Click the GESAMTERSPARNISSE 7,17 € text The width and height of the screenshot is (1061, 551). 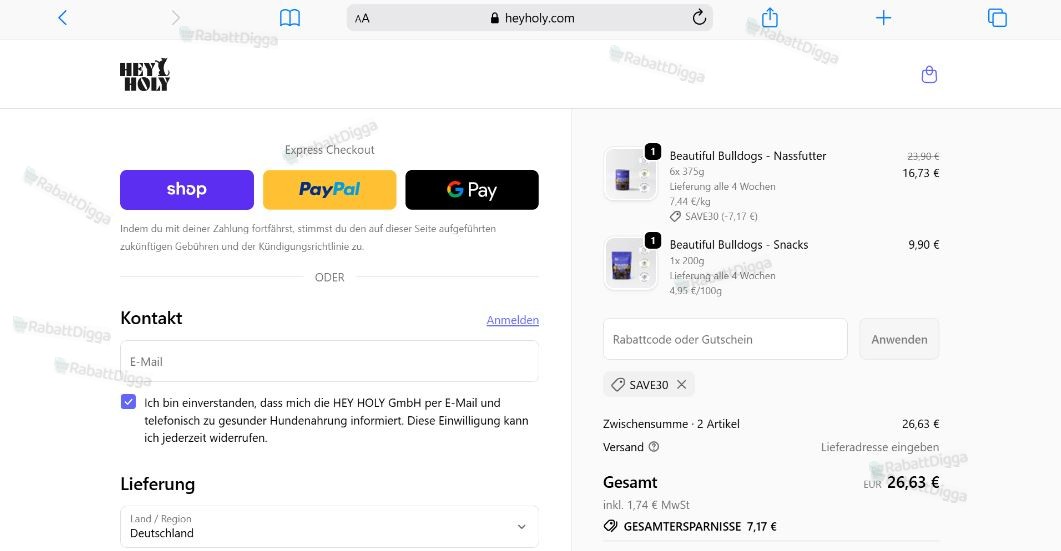coord(700,526)
